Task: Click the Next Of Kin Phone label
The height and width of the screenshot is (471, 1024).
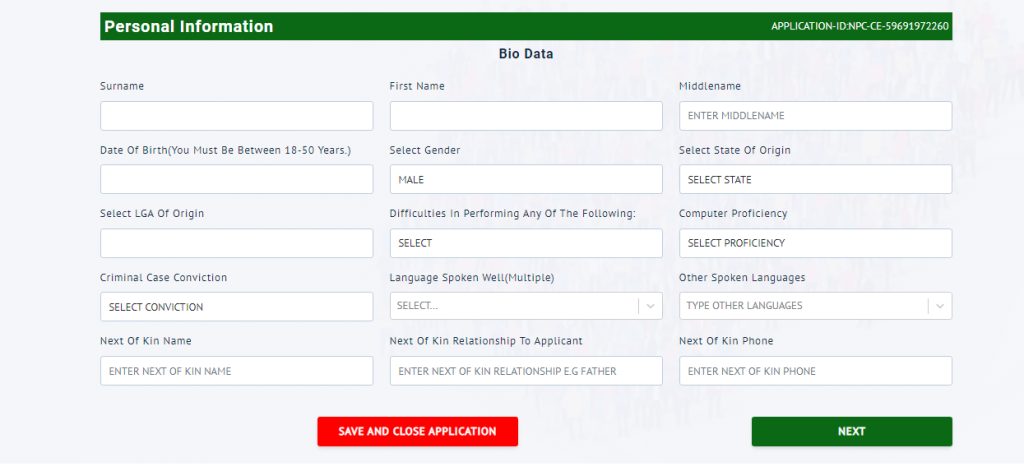Action: [x=726, y=341]
